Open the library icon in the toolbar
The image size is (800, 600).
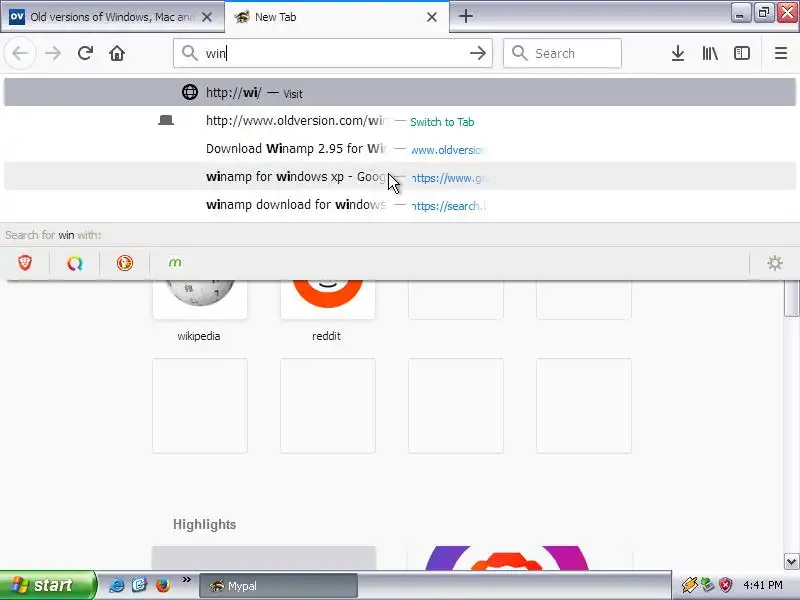coord(710,53)
